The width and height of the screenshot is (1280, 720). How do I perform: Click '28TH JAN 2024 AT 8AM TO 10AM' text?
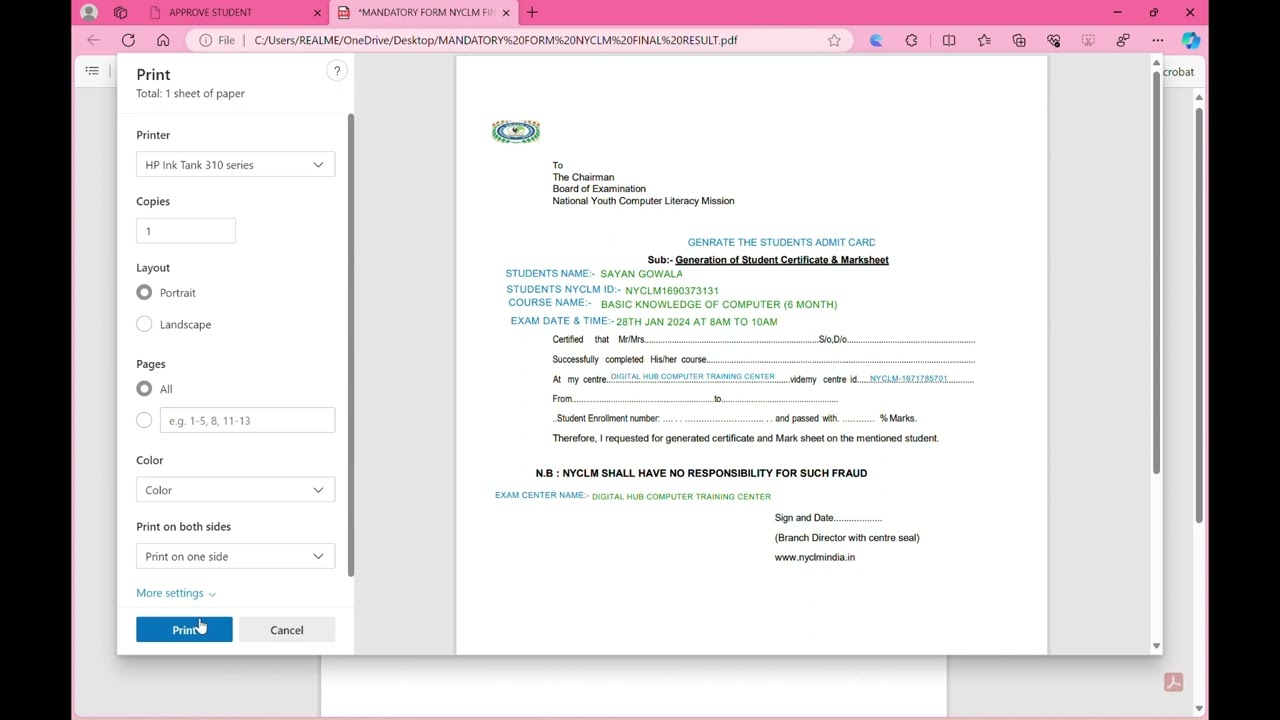click(x=697, y=322)
